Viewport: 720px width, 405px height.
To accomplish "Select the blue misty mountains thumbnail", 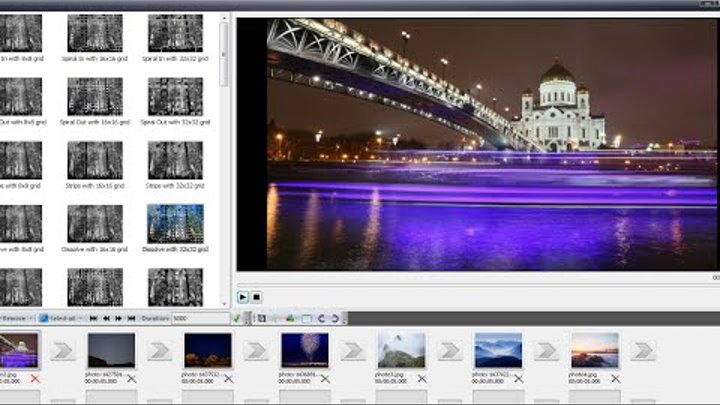I will pos(498,350).
